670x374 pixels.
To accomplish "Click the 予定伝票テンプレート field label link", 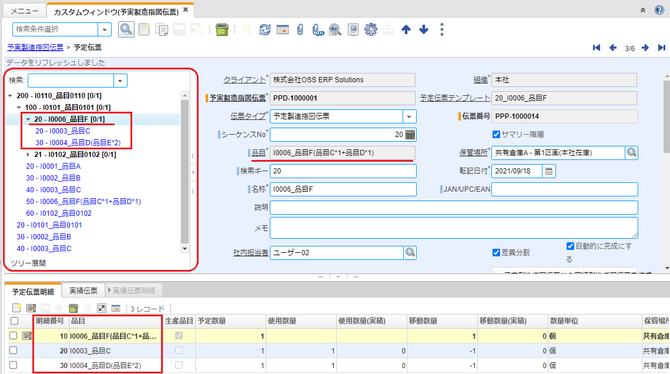I will point(455,98).
